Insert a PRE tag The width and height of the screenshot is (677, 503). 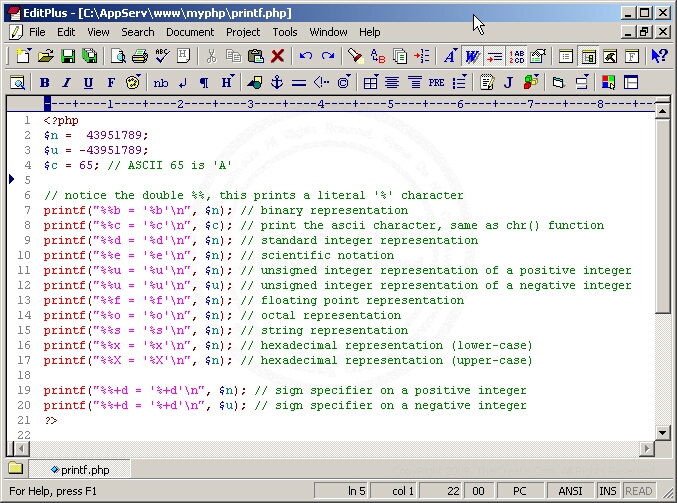click(x=436, y=82)
